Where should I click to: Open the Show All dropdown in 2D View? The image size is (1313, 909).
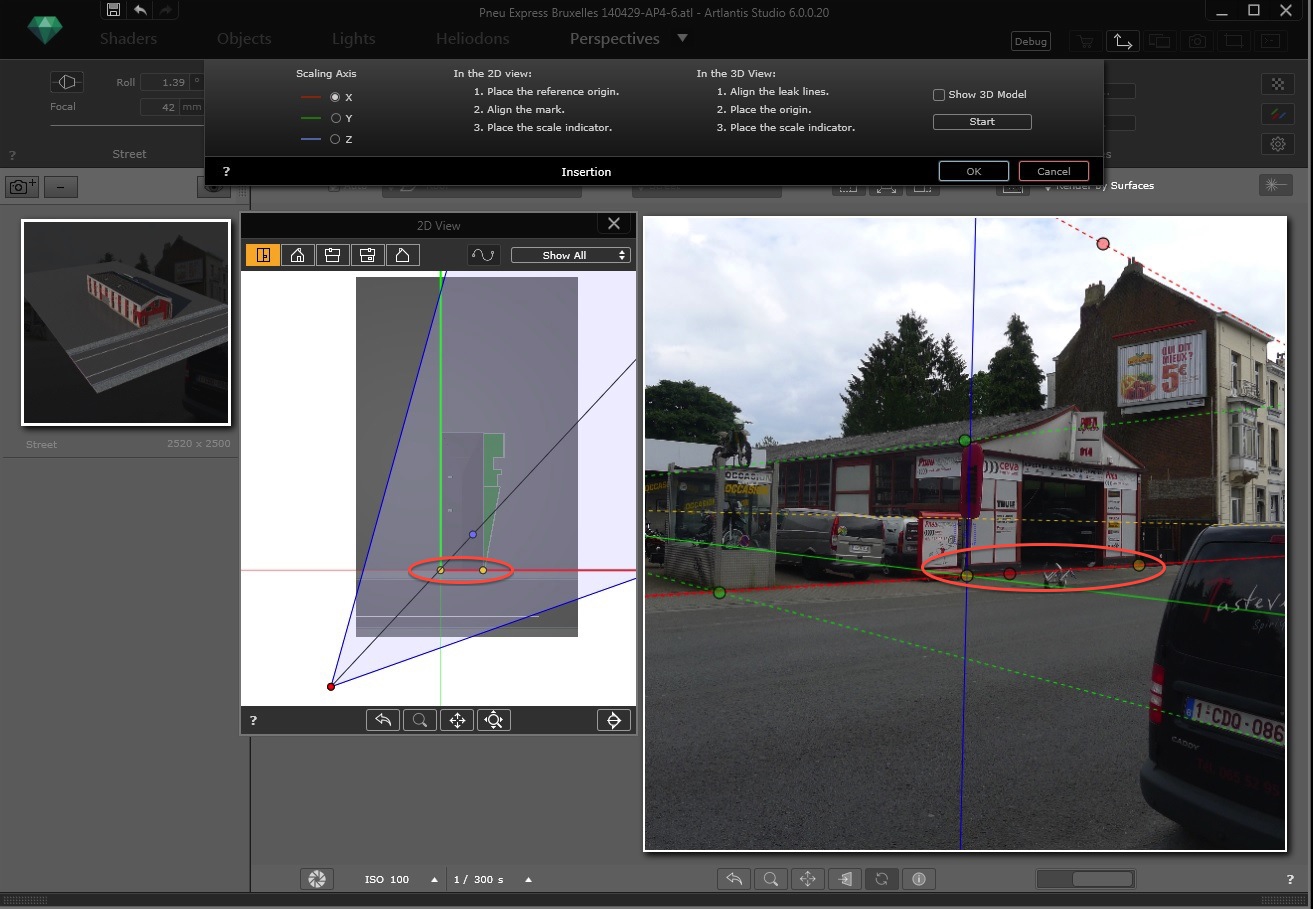coord(570,256)
